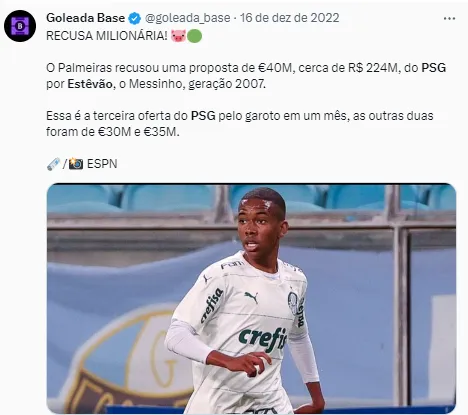Click the Puma logo on the jersey
This screenshot has width=468, height=415.
pyautogui.click(x=251, y=297)
